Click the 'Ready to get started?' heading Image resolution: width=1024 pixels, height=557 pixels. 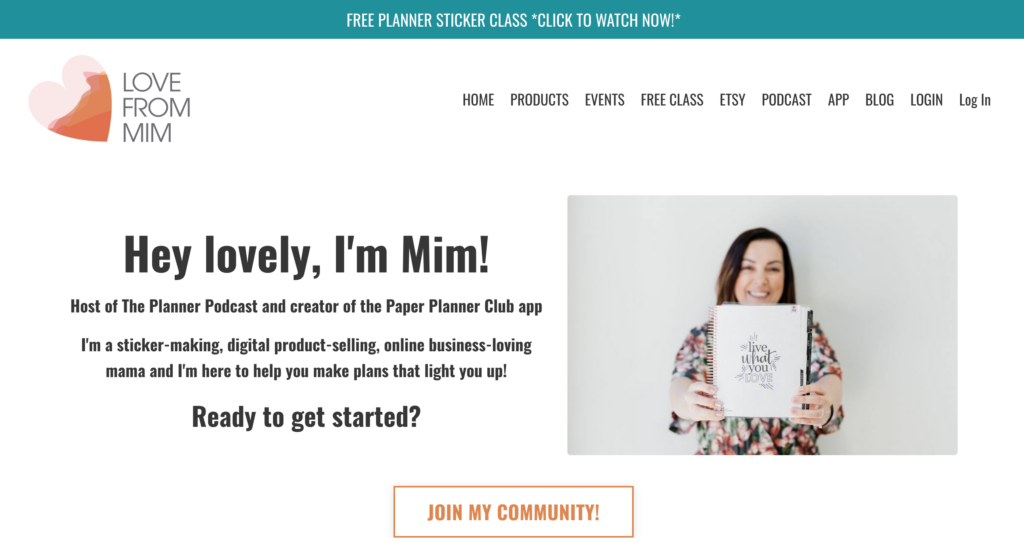click(306, 417)
